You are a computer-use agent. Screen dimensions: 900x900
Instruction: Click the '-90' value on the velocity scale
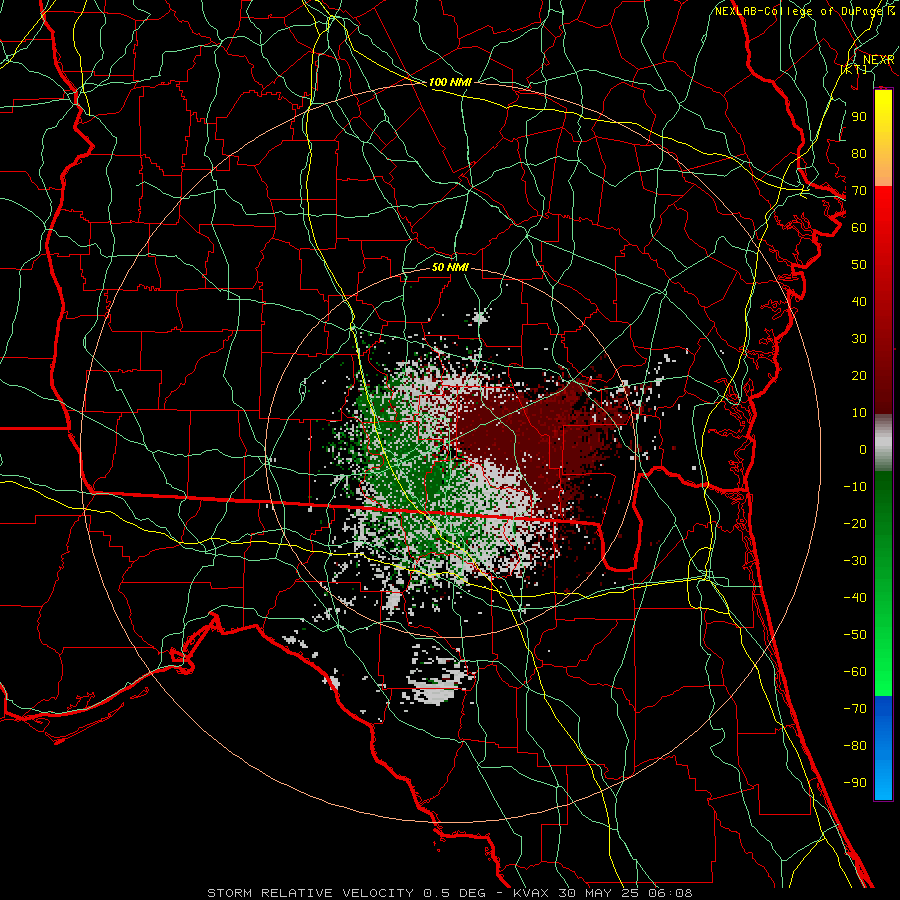(855, 782)
